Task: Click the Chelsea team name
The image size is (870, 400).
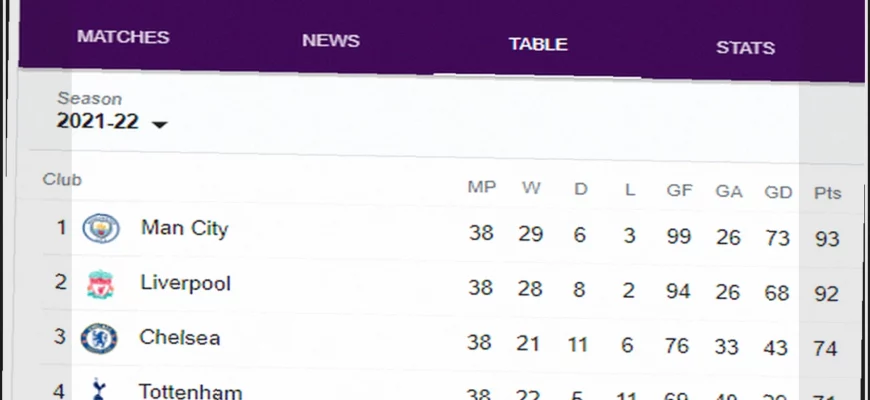Action: click(180, 338)
